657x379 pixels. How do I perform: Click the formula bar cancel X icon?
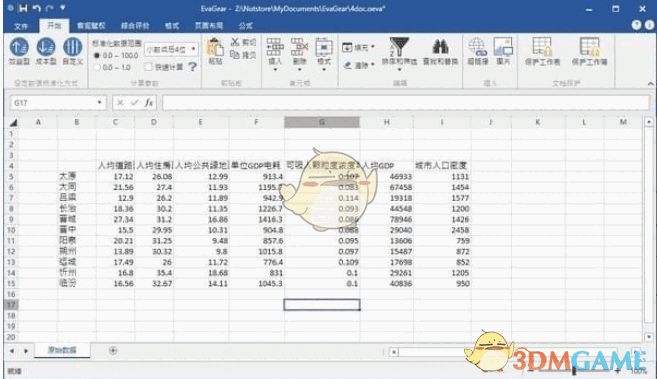click(x=120, y=103)
